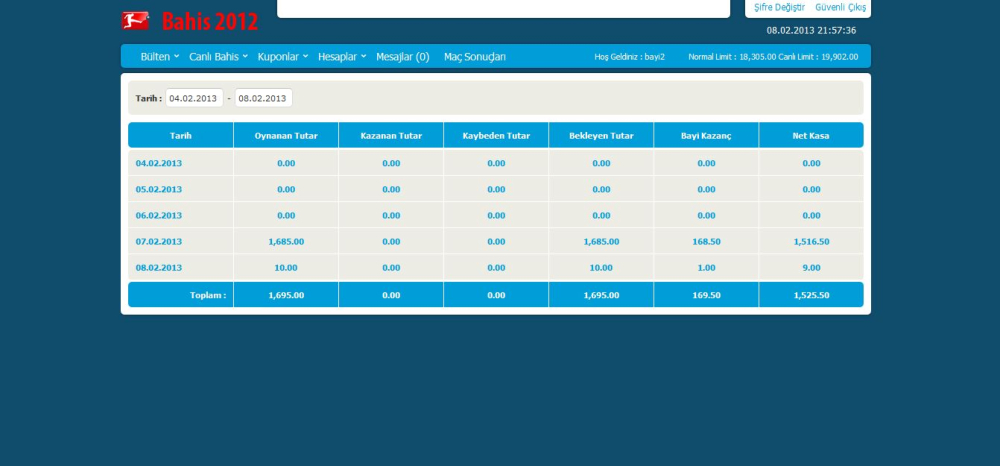Select total Net Kasa 1,525.50

click(811, 295)
